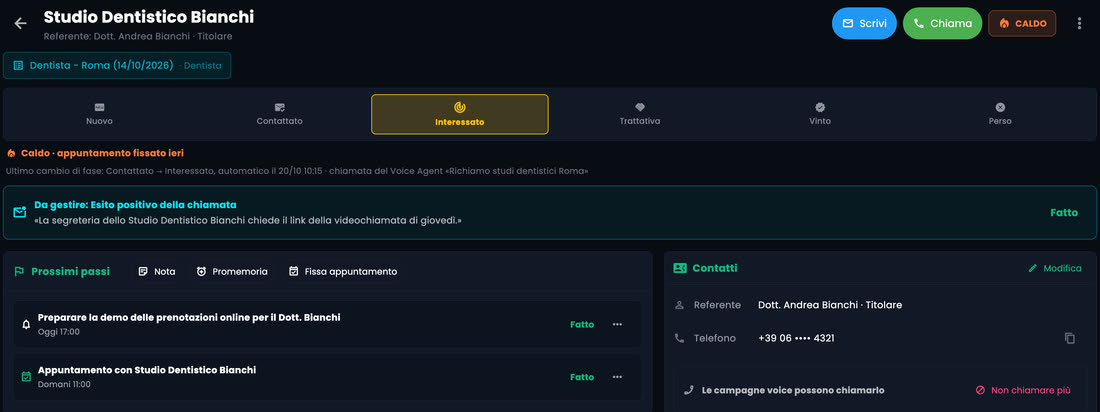Click the Scrivi message button
The height and width of the screenshot is (412, 1100).
[x=864, y=23]
